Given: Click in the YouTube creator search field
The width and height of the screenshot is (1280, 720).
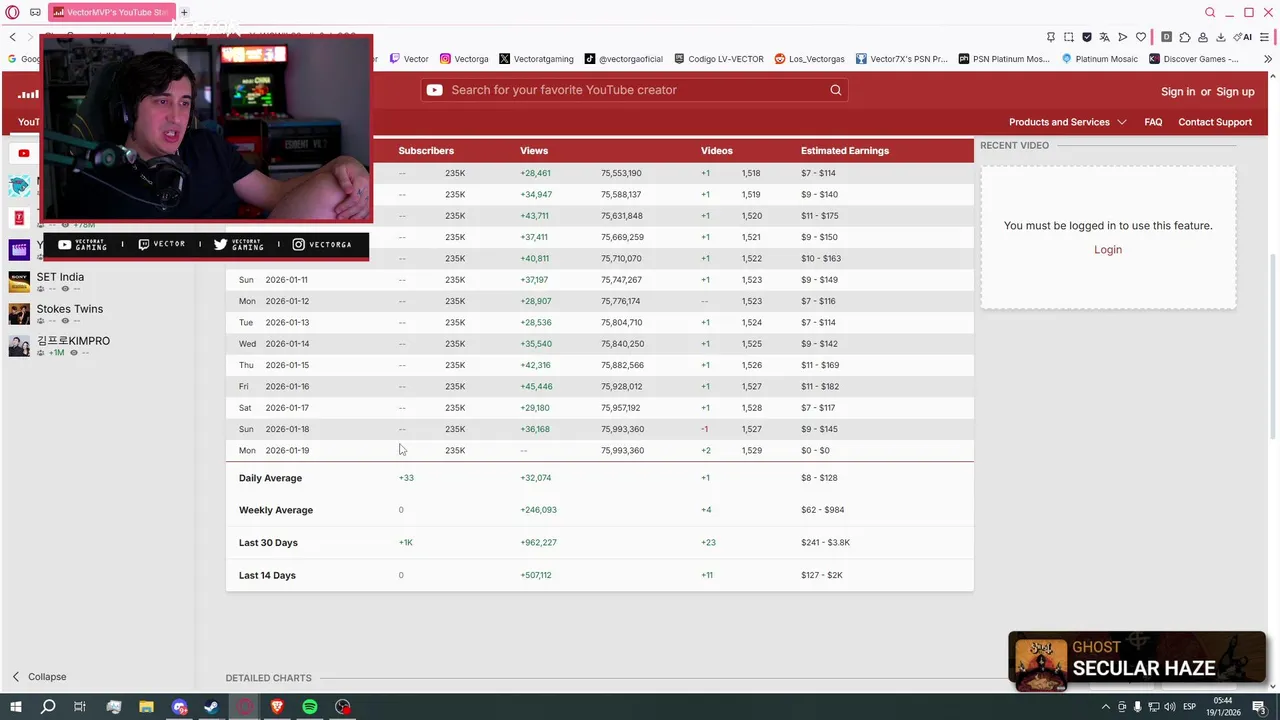Looking at the screenshot, I should (x=635, y=90).
